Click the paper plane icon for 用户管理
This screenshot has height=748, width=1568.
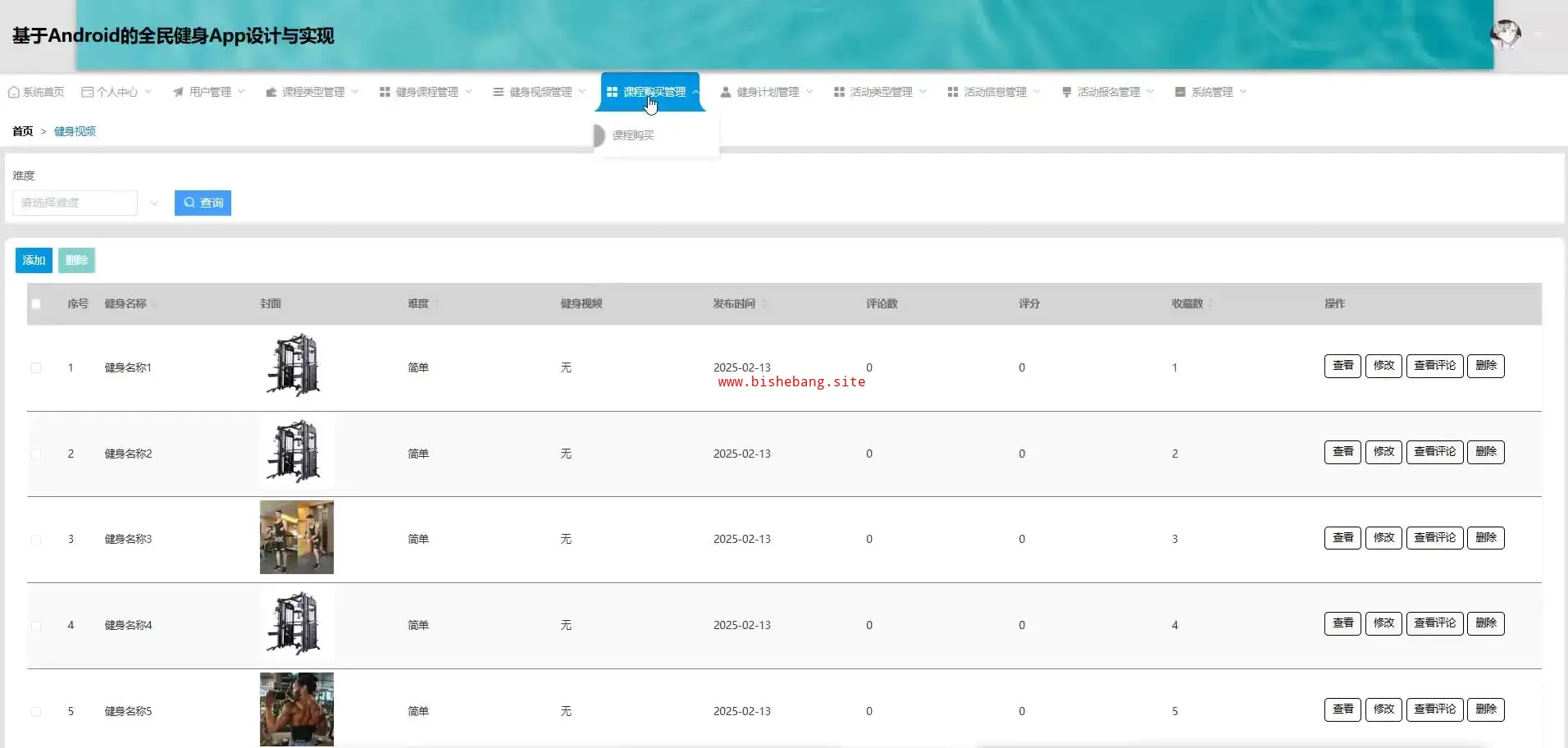[x=178, y=92]
